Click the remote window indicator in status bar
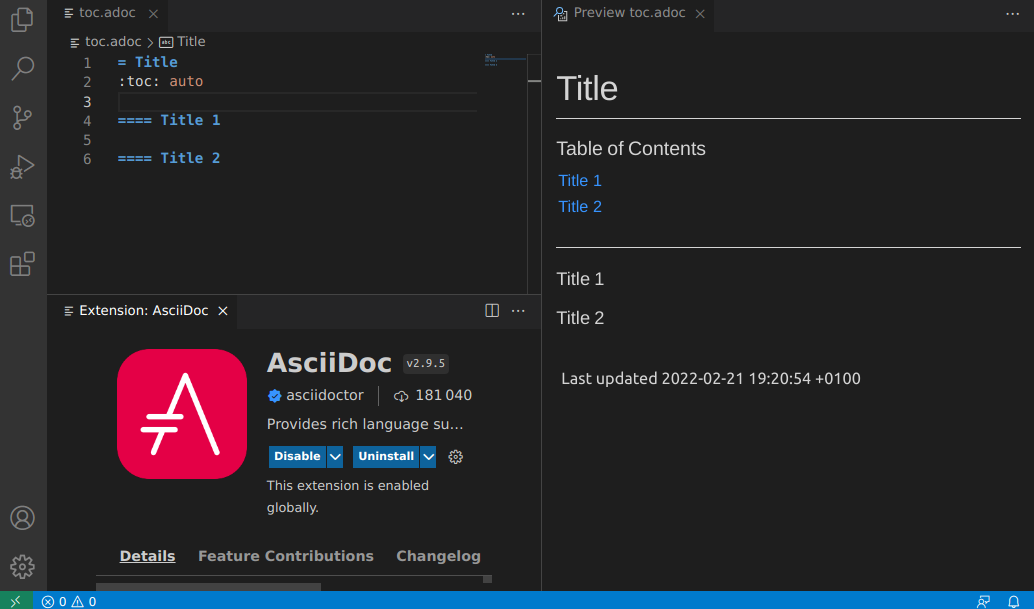The width and height of the screenshot is (1034, 609). 16,601
